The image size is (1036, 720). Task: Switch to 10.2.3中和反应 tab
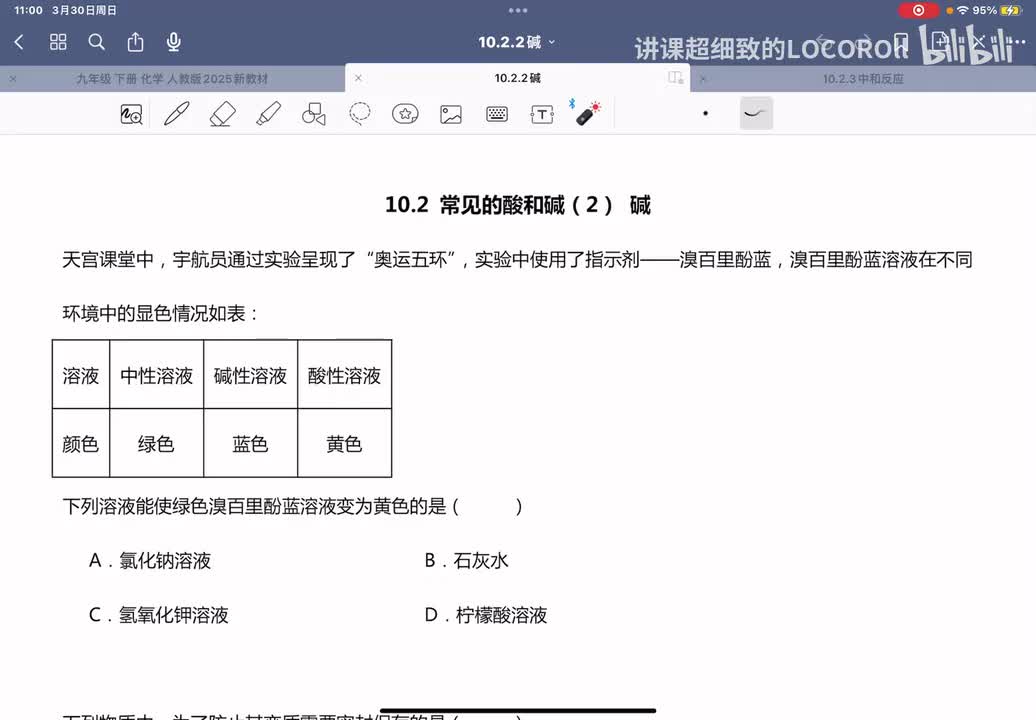click(863, 79)
